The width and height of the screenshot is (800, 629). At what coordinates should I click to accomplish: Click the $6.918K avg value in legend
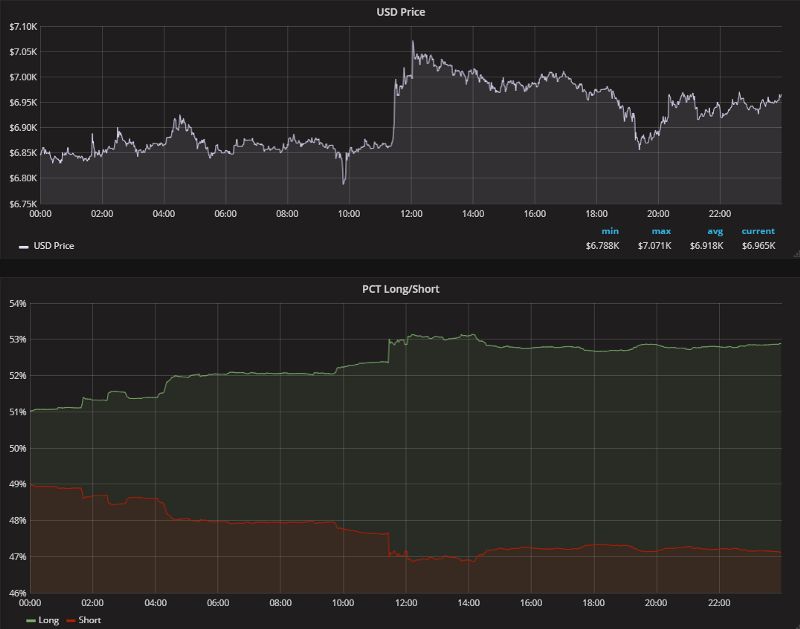coord(707,245)
